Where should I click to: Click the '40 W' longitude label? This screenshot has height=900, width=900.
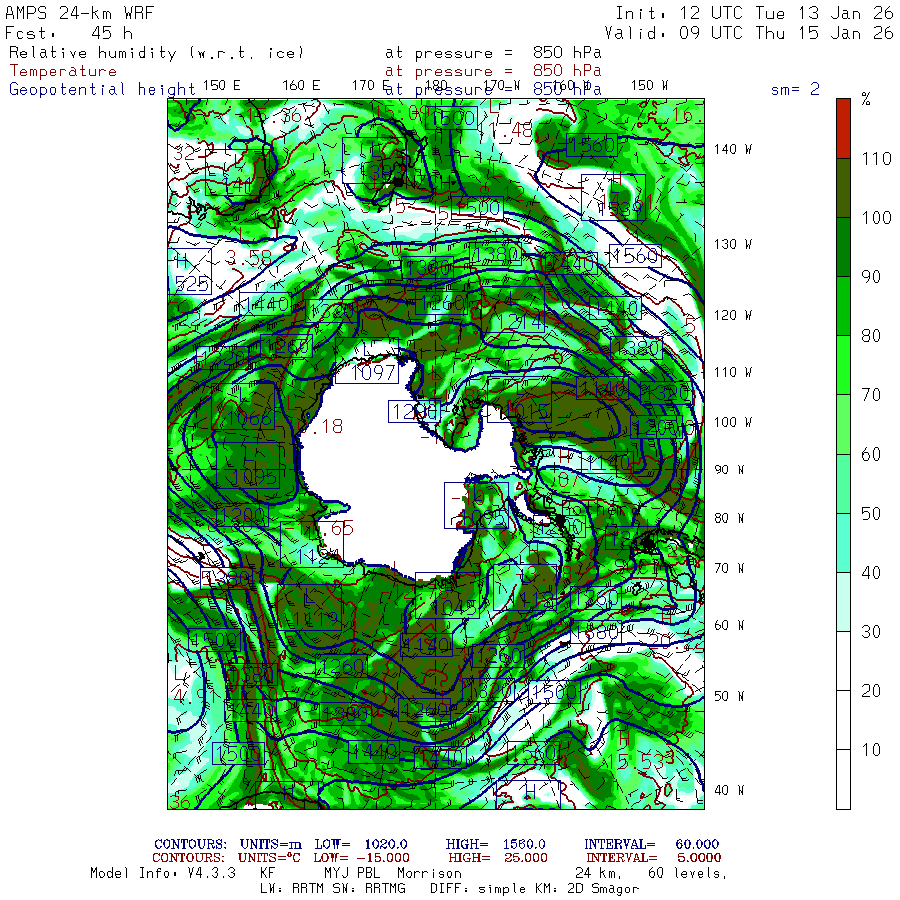[730, 790]
